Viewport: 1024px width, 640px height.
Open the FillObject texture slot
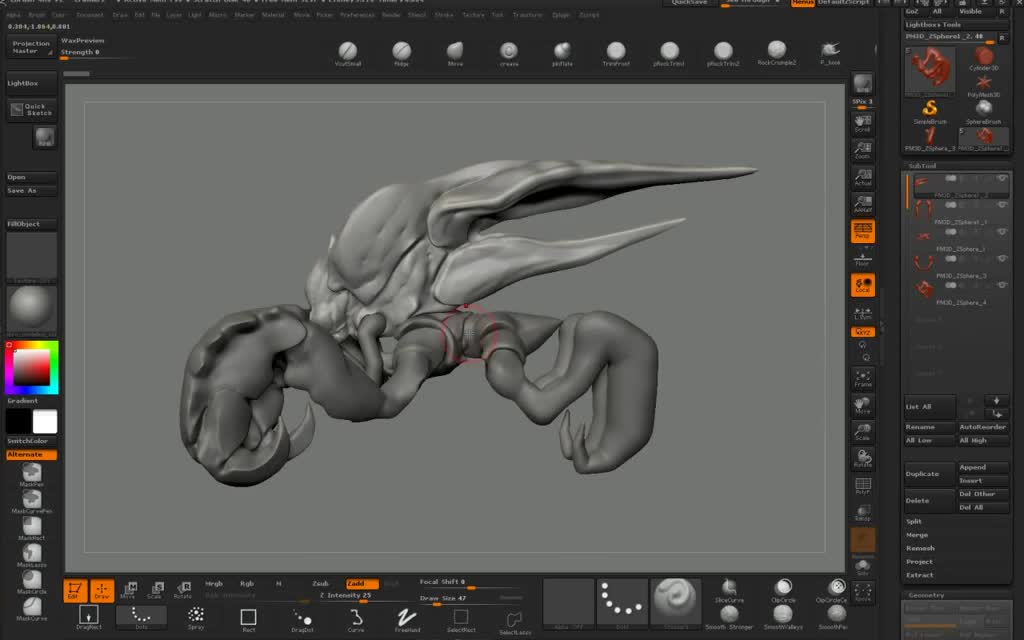coord(31,255)
